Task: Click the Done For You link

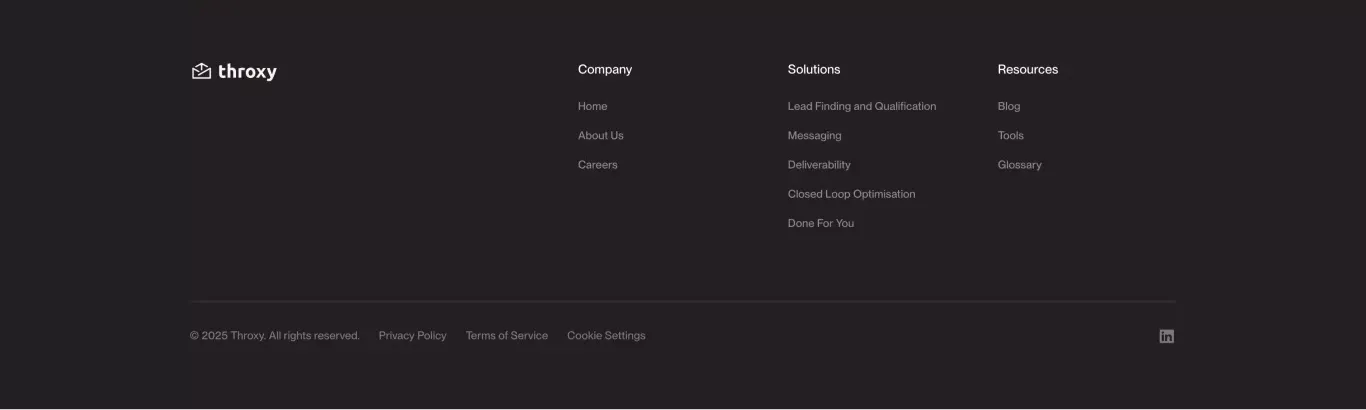Action: point(821,223)
